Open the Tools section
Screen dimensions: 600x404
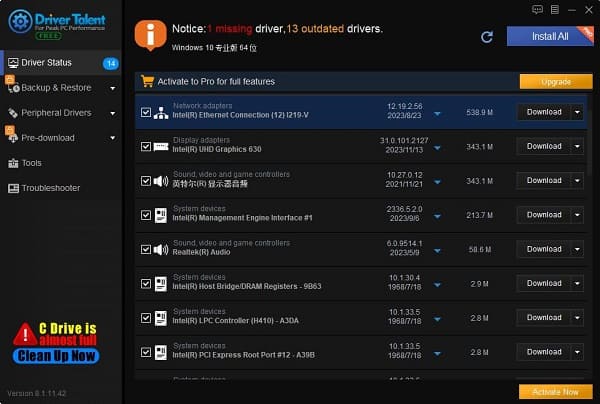[x=61, y=163]
